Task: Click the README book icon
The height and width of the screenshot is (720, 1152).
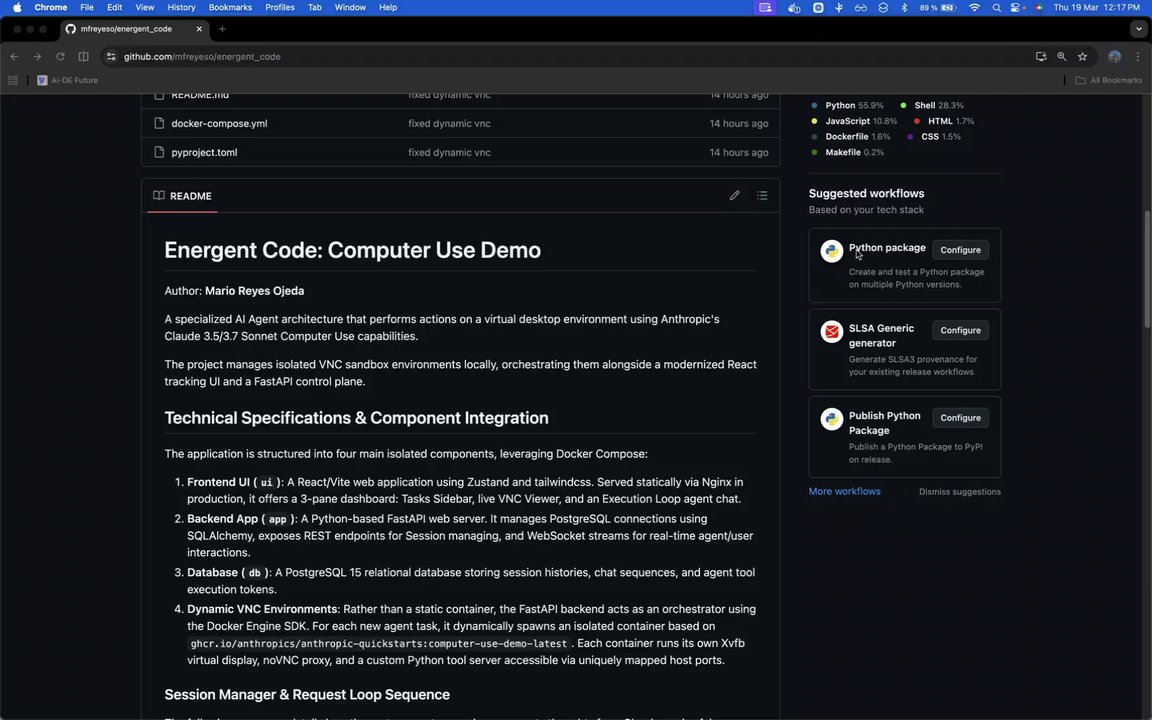Action: (x=159, y=195)
